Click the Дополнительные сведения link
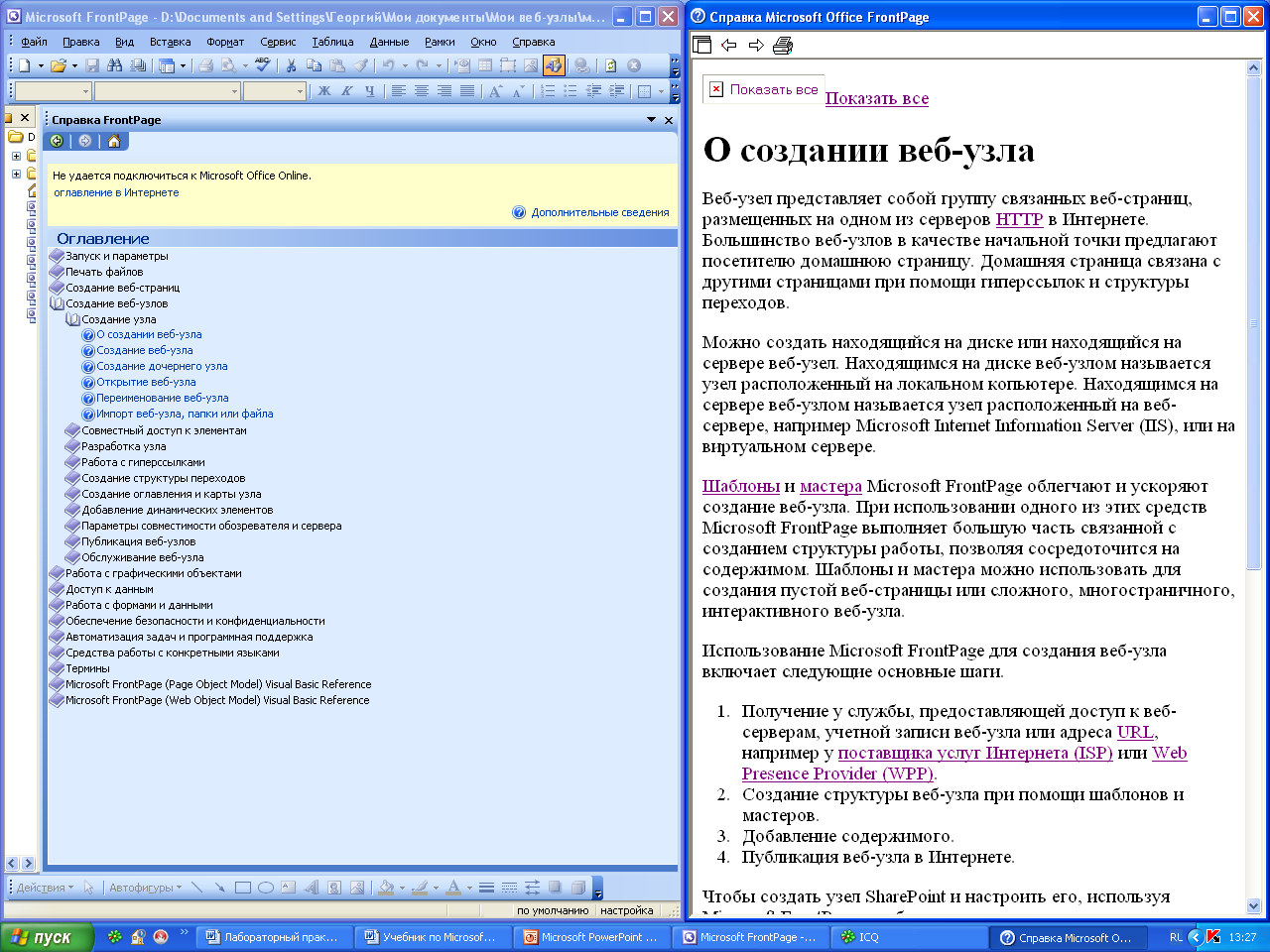Screen dimensions: 1270x952 click(x=599, y=212)
